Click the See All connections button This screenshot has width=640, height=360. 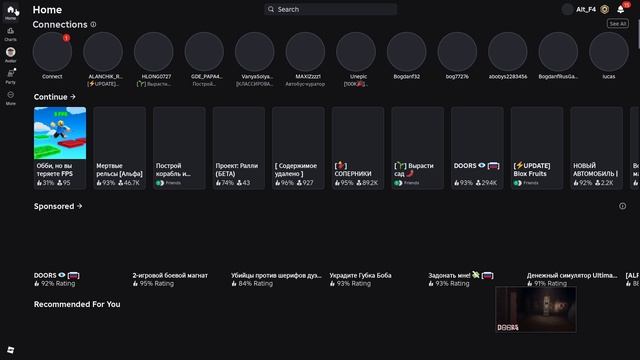click(618, 24)
